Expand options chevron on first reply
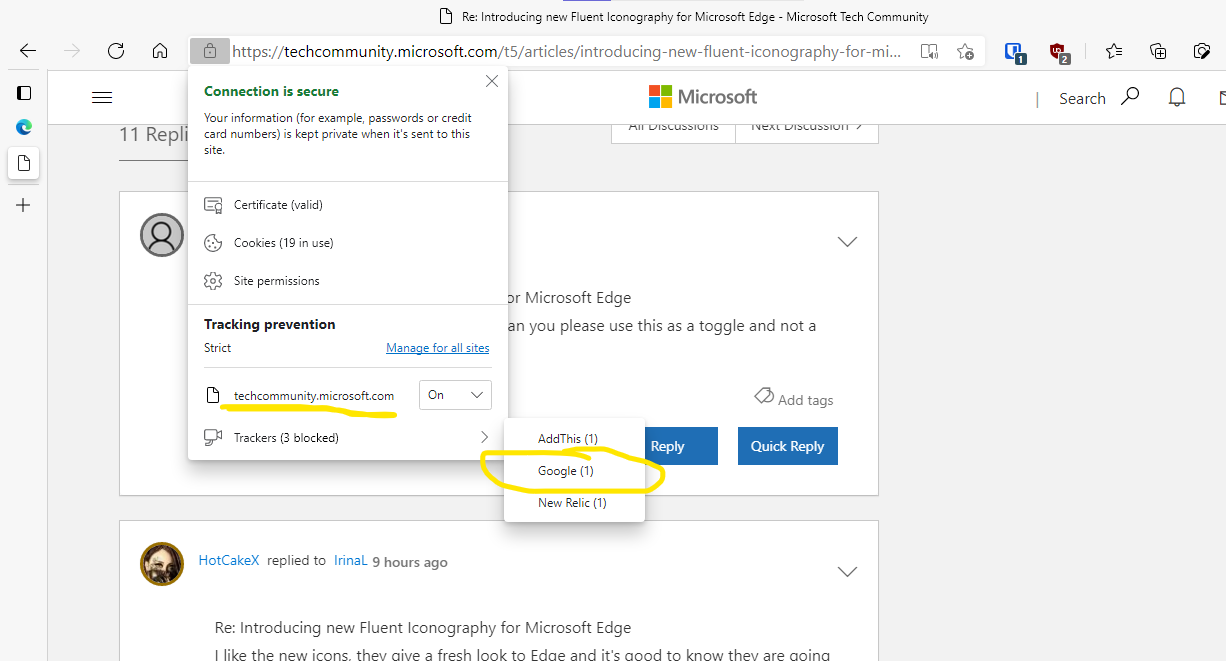The width and height of the screenshot is (1226, 661). coord(847,242)
